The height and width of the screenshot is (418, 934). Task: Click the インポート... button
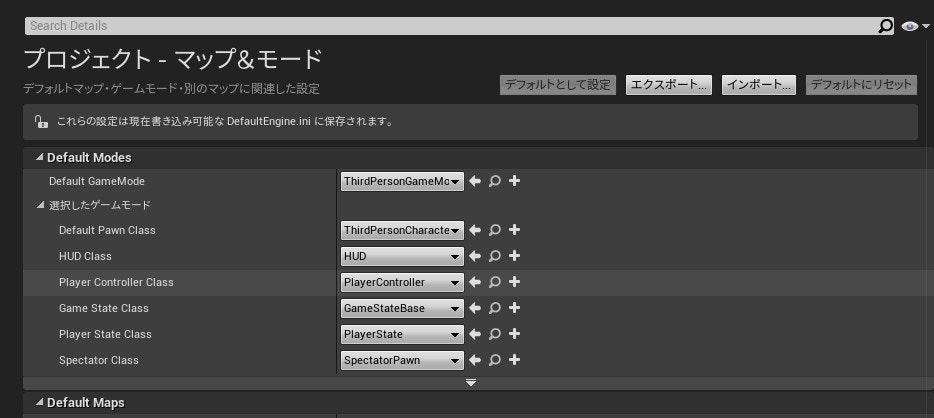point(759,85)
